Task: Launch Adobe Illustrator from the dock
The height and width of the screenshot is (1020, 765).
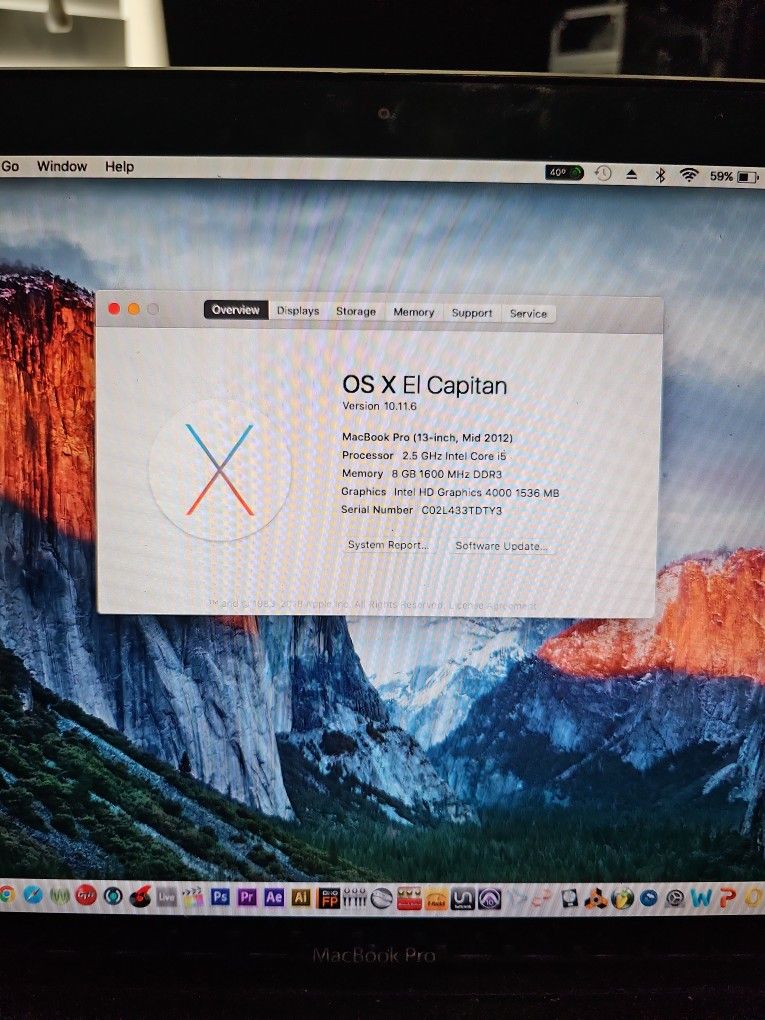Action: coord(300,897)
